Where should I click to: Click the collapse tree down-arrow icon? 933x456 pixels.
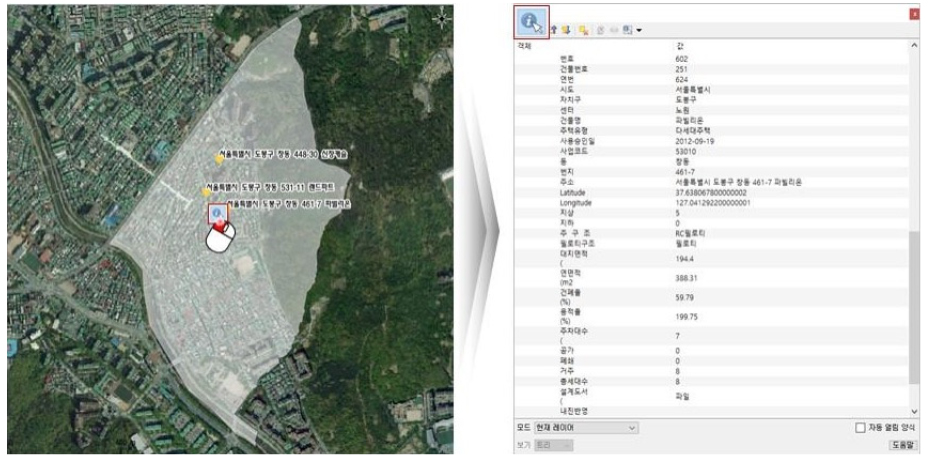(x=565, y=30)
